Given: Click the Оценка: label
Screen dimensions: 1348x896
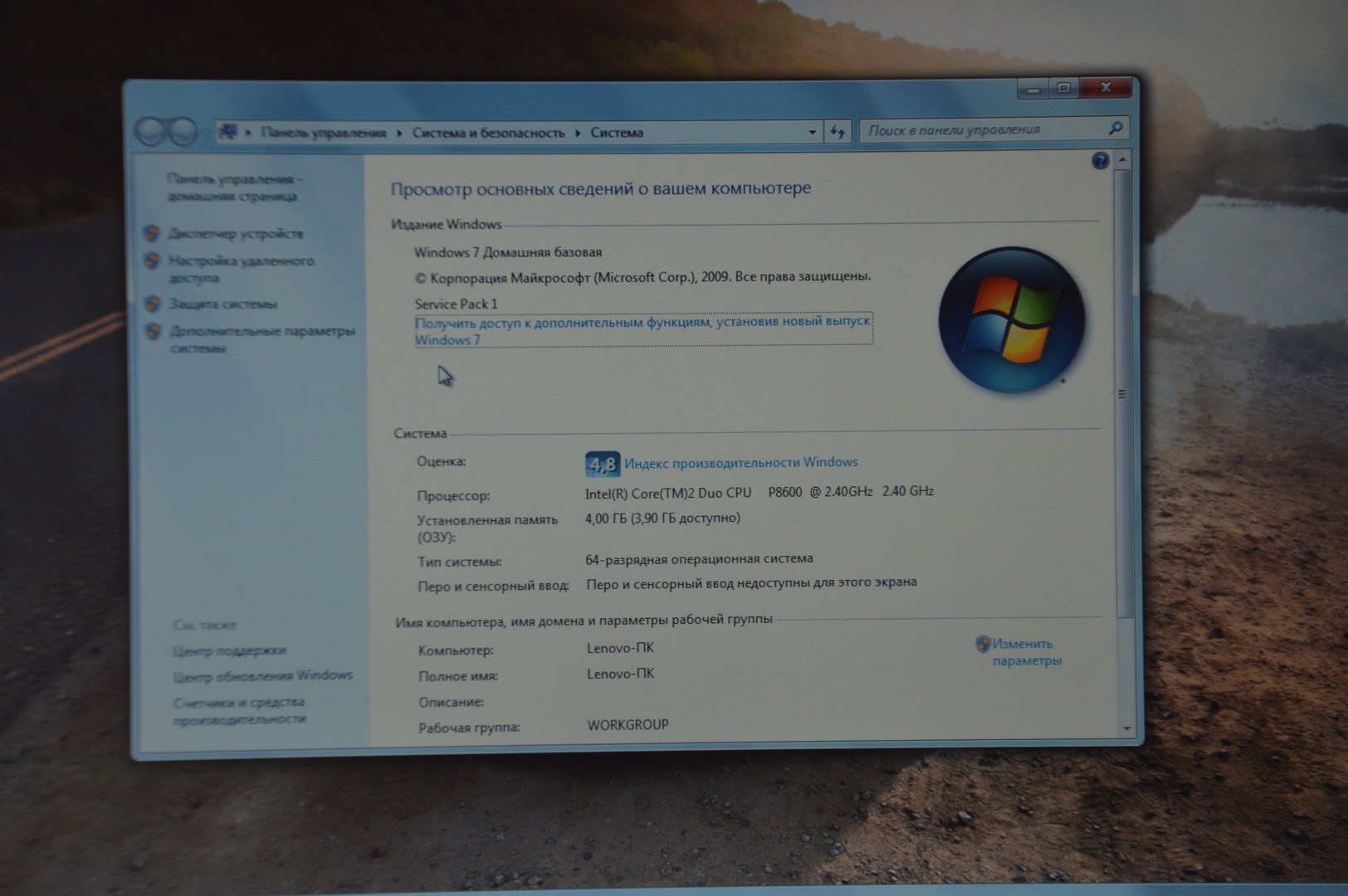Looking at the screenshot, I should coord(442,462).
